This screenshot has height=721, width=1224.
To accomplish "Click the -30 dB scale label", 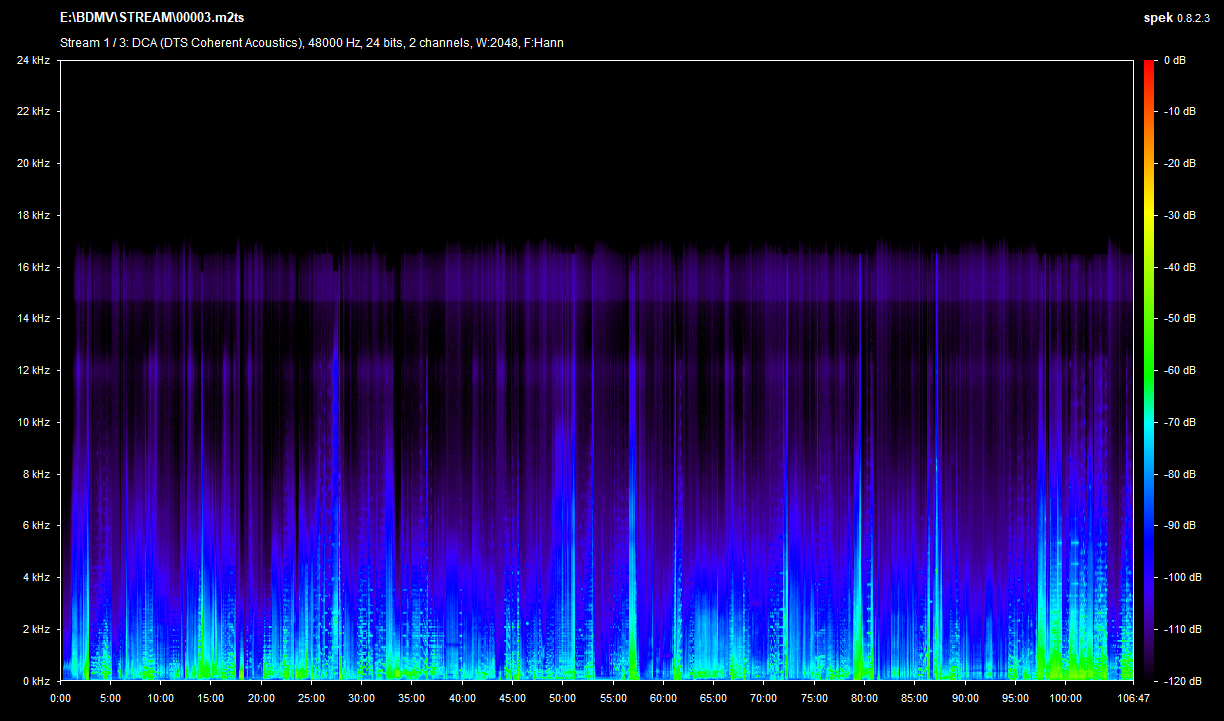I will 1180,215.
